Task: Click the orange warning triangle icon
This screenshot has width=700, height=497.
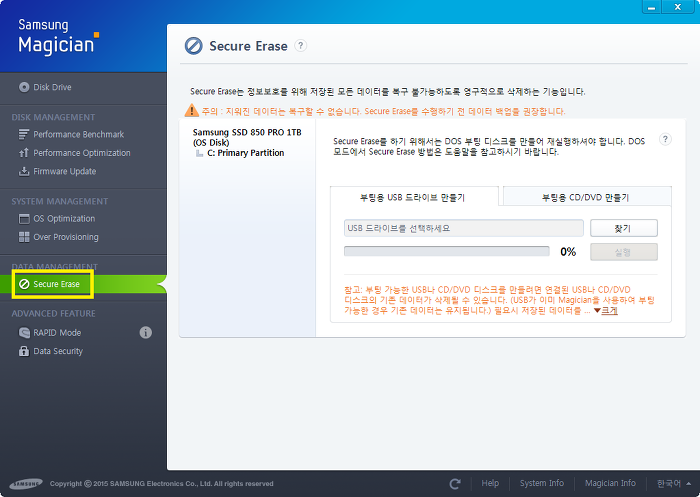Action: click(x=192, y=110)
